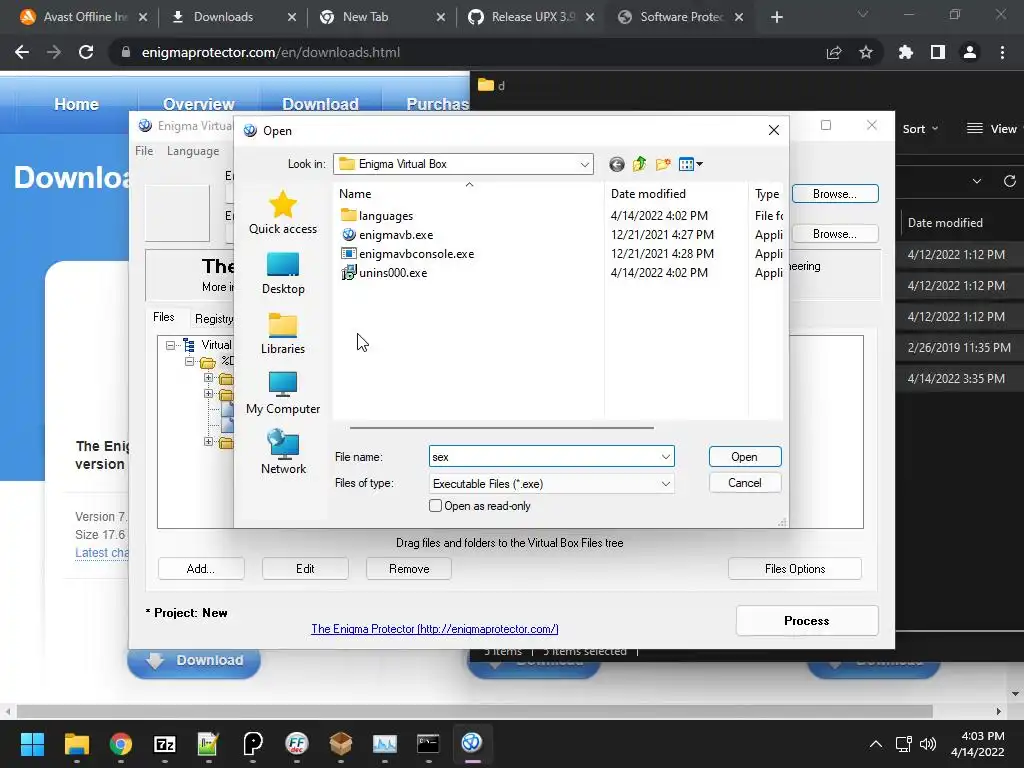The width and height of the screenshot is (1024, 768).
Task: Switch to Files tab in Enigma Virtual Box
Action: (x=163, y=317)
